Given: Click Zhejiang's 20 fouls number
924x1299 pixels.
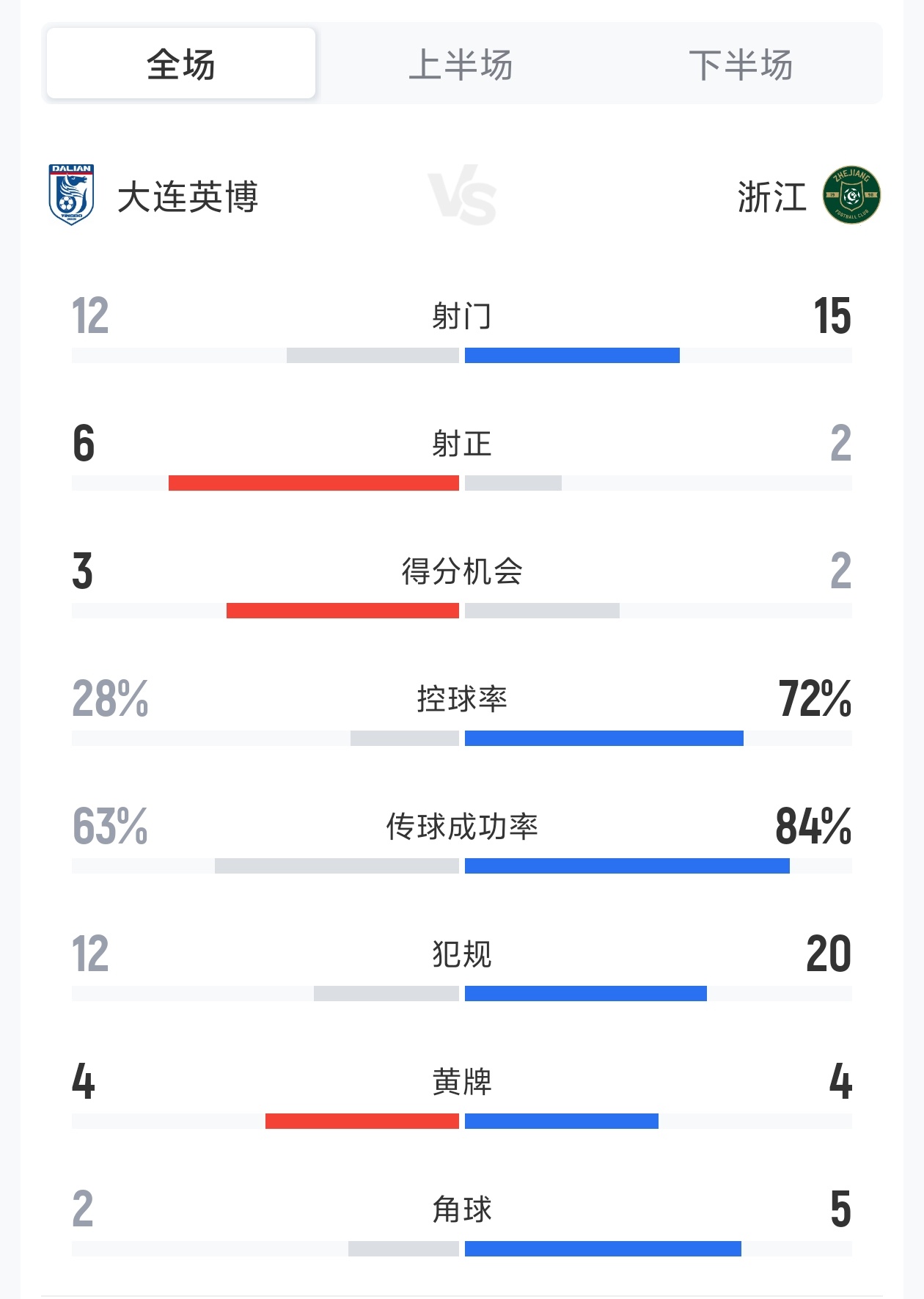Looking at the screenshot, I should (829, 954).
